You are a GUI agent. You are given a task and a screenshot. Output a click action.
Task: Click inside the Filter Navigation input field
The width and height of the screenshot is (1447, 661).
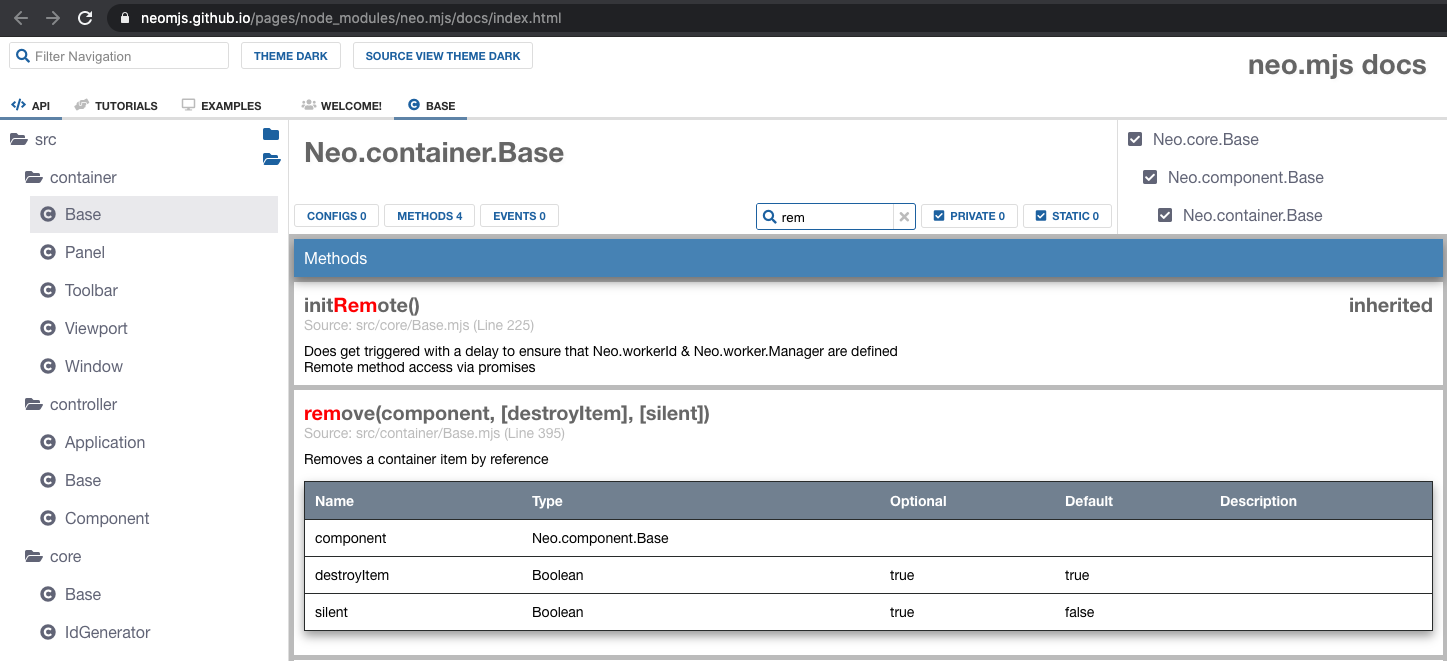120,55
